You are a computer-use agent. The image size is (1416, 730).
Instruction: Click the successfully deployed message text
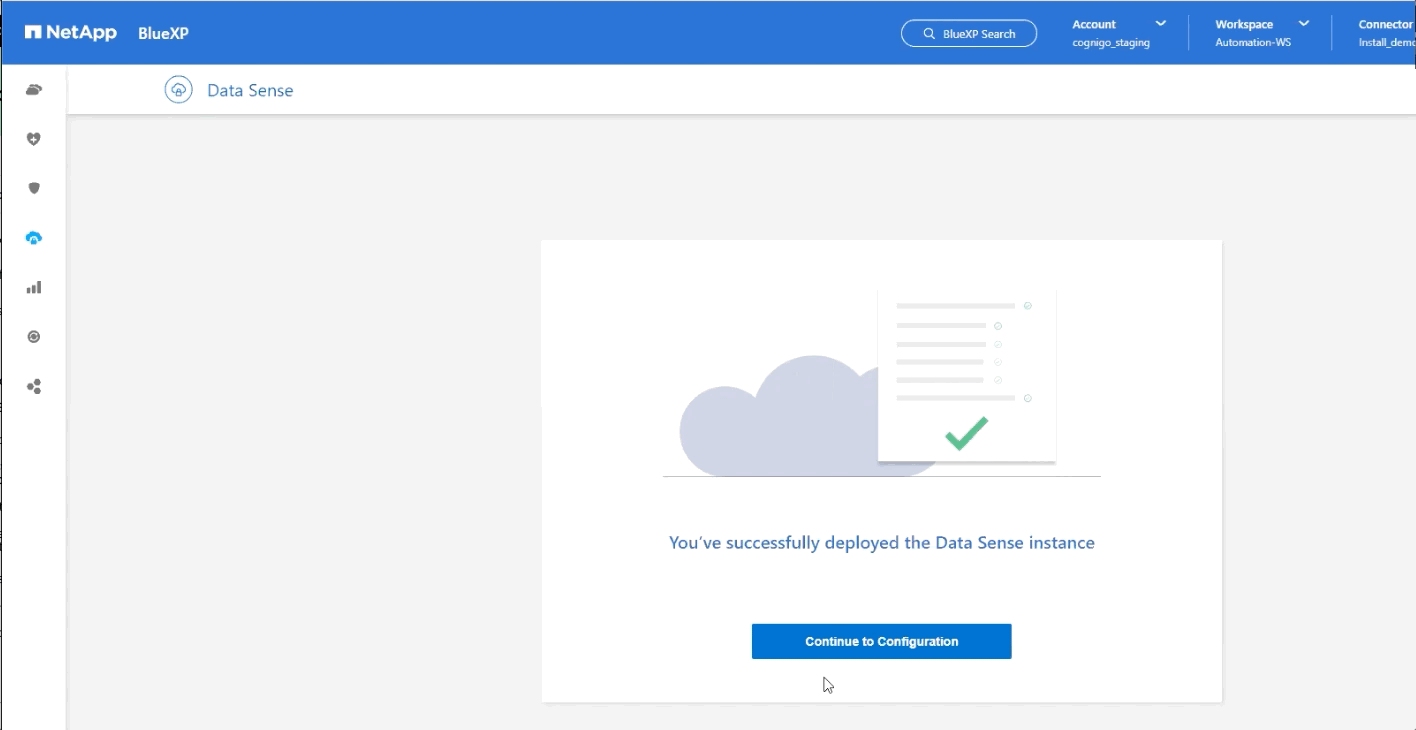tap(881, 543)
